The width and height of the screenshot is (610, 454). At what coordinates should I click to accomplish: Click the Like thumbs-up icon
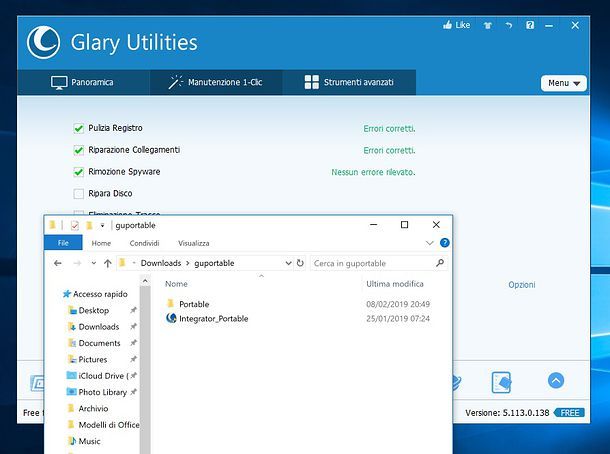(447, 25)
